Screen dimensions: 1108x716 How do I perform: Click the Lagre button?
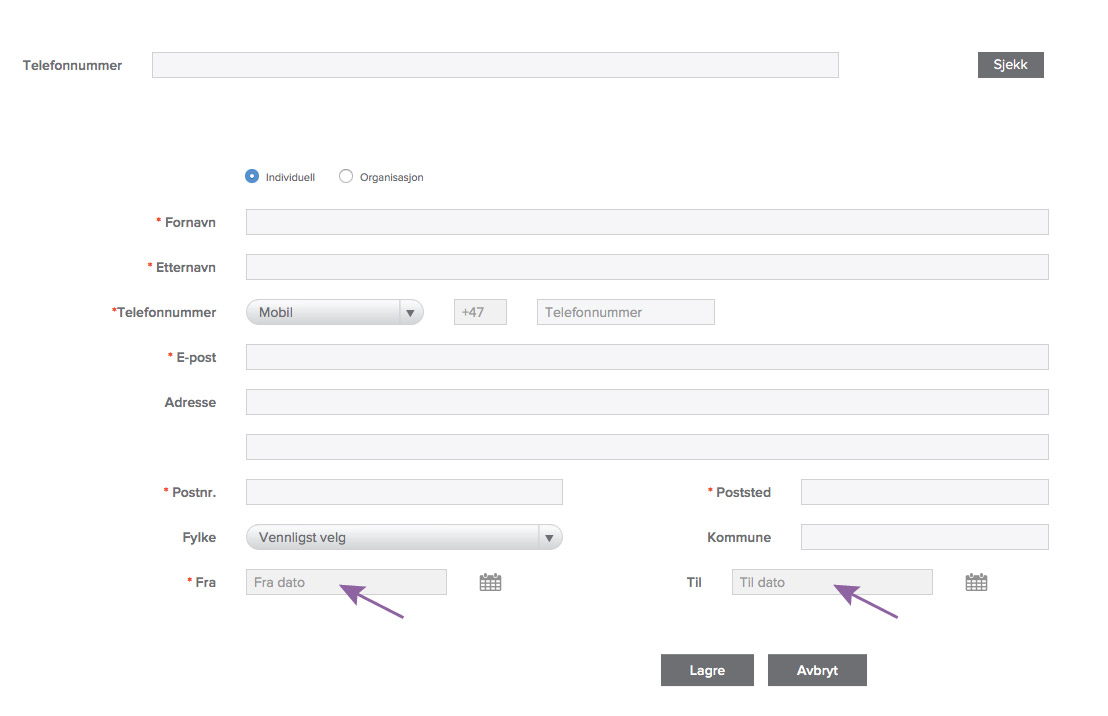(x=707, y=670)
